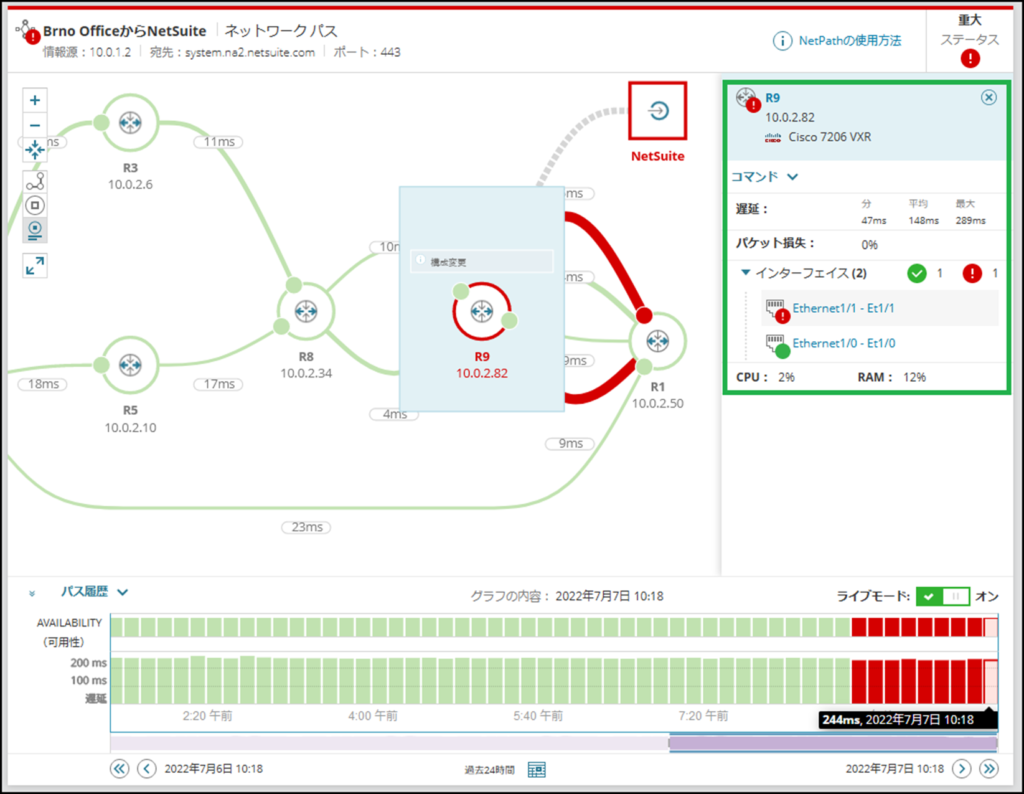Click the Brno Office path status icon

click(27, 31)
